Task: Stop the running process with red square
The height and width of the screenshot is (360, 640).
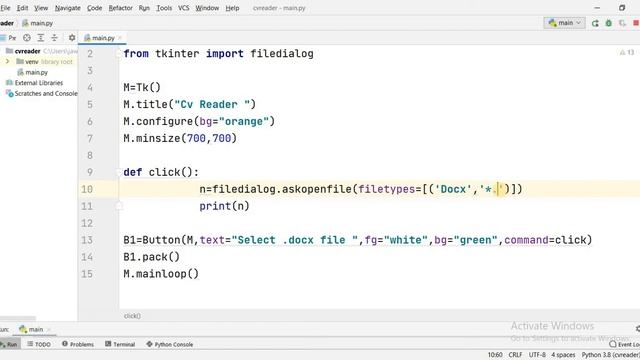Action: (636, 23)
